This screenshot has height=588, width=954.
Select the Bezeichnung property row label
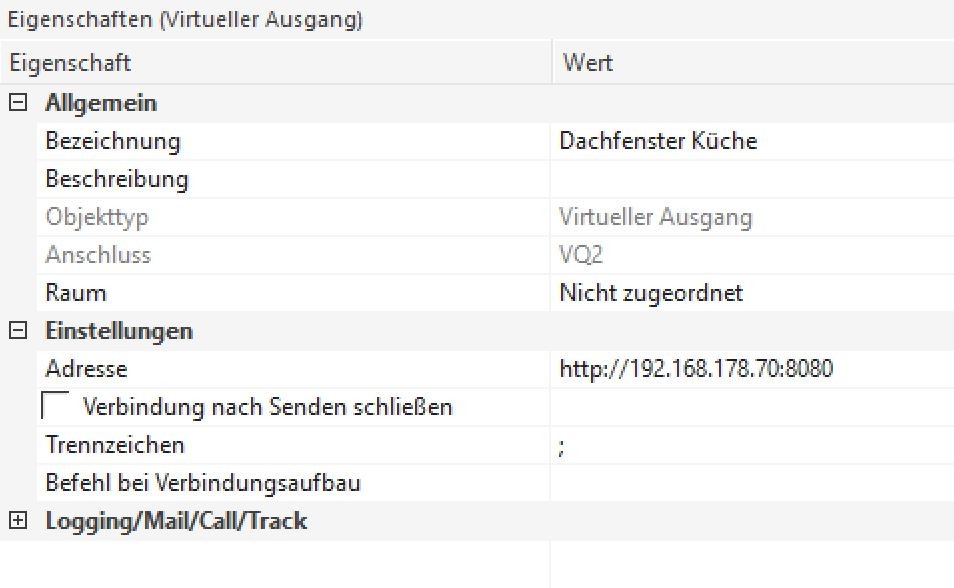113,141
